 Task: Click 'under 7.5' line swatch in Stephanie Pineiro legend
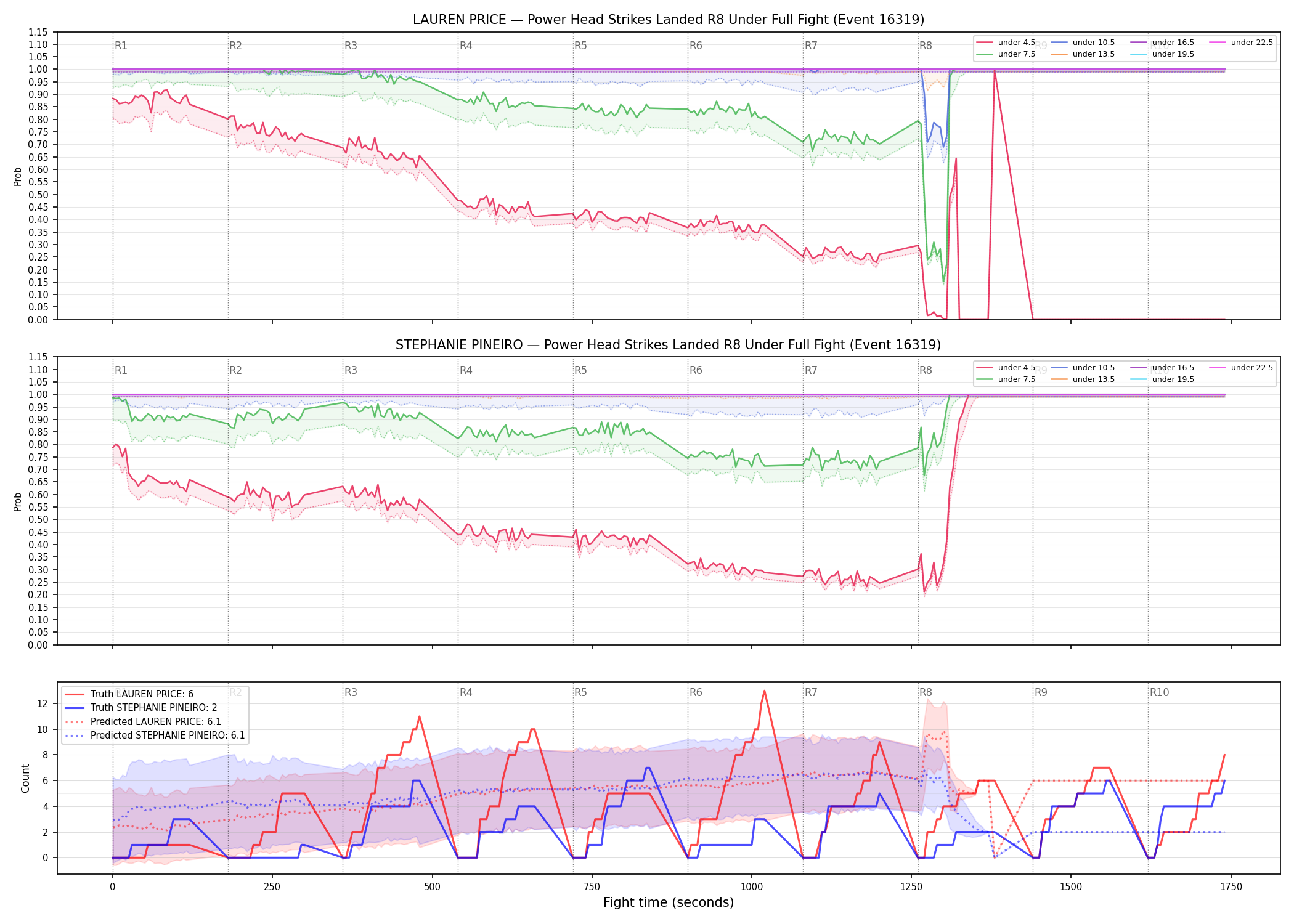985,379
